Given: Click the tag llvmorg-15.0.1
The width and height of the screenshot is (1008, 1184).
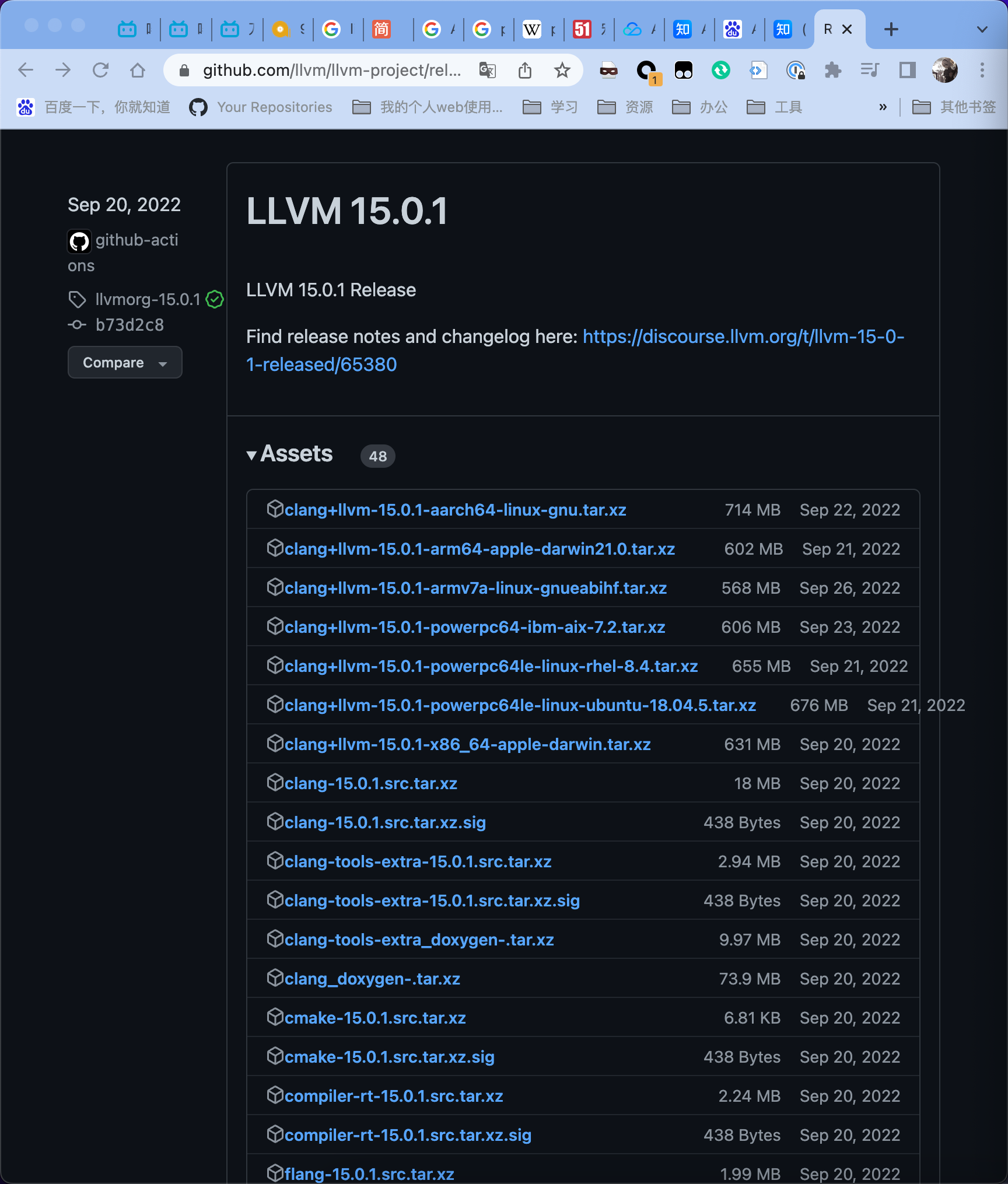Looking at the screenshot, I should (x=148, y=299).
